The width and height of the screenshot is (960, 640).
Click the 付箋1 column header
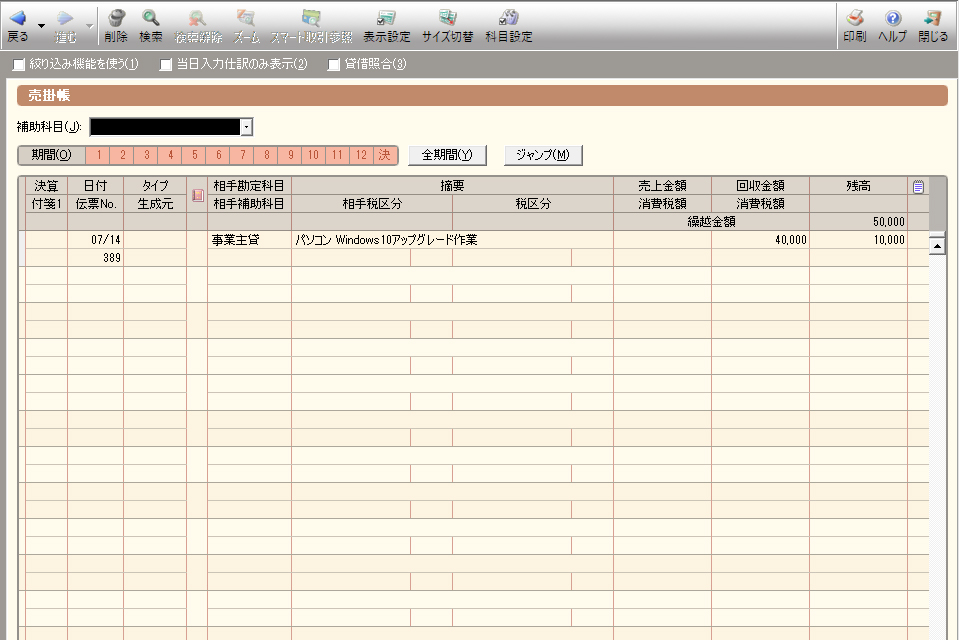point(46,204)
